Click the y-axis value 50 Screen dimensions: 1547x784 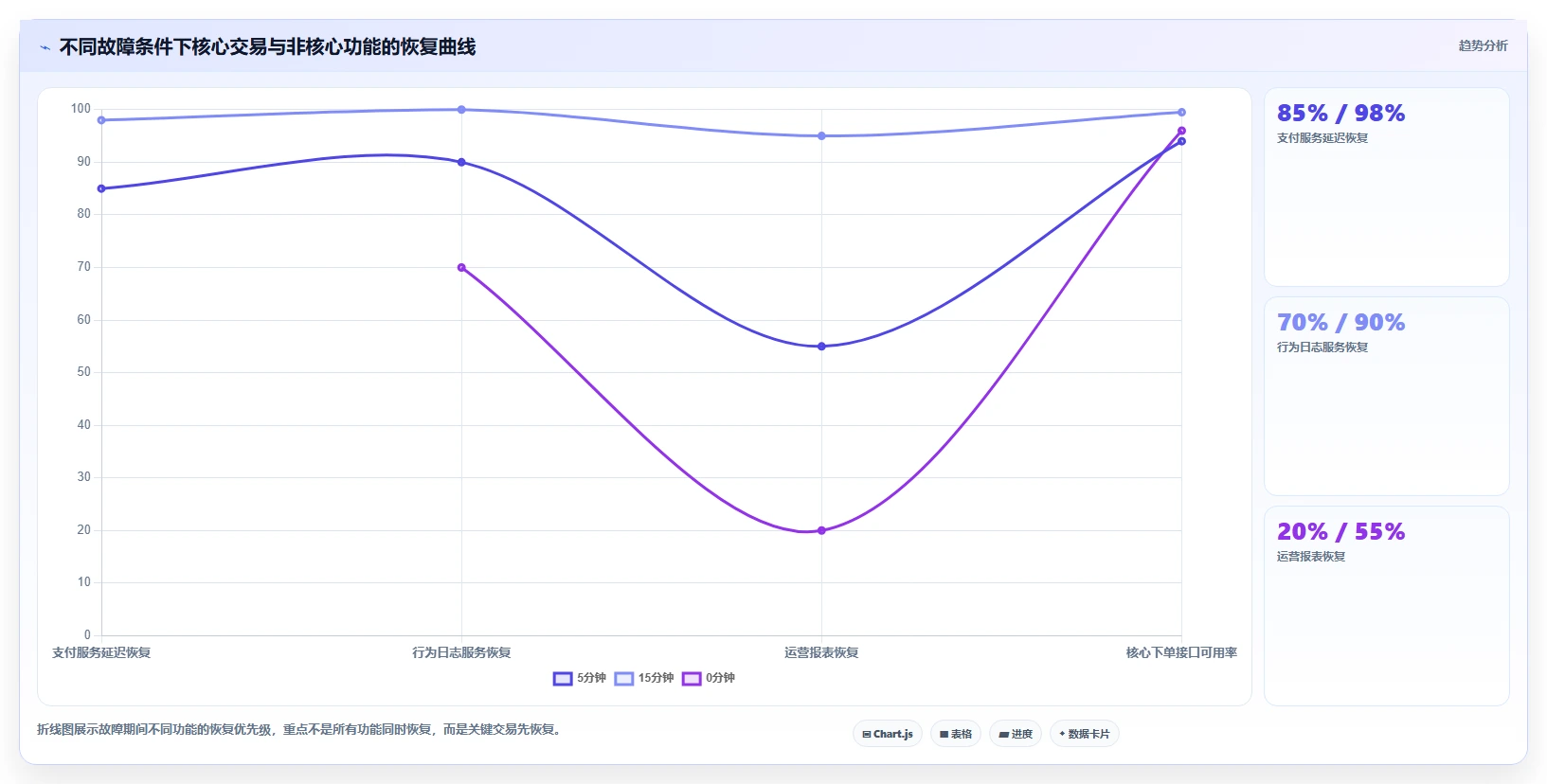point(84,372)
